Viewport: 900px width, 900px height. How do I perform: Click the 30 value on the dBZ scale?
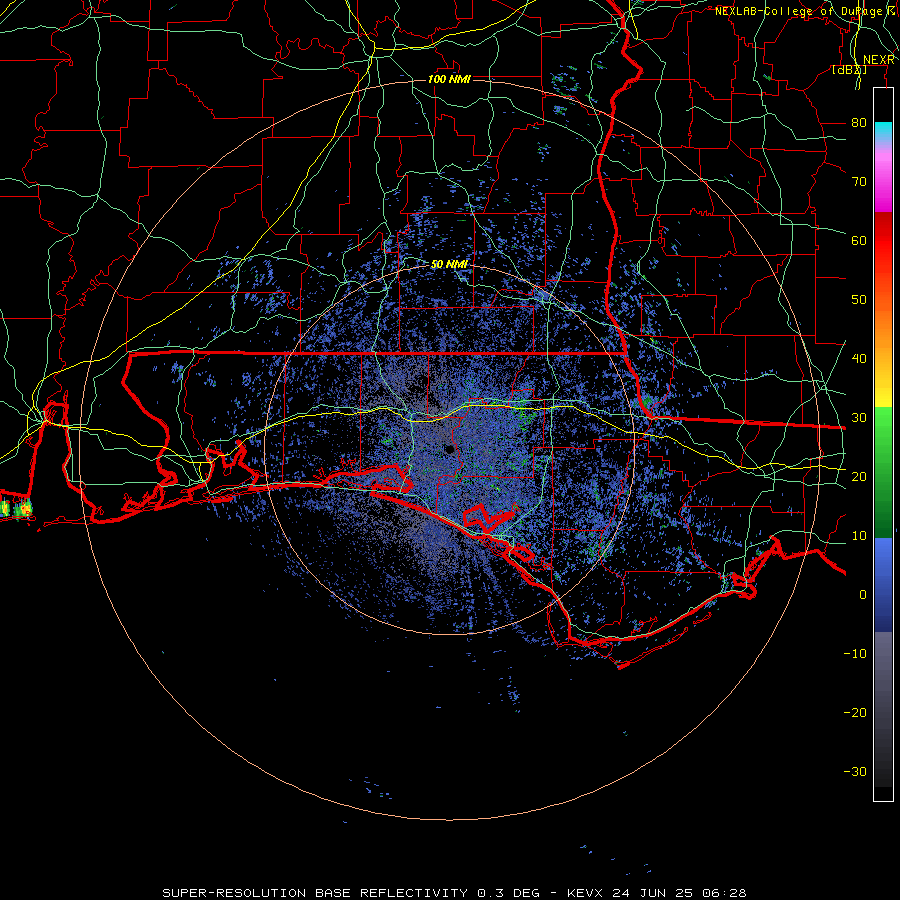click(x=859, y=418)
